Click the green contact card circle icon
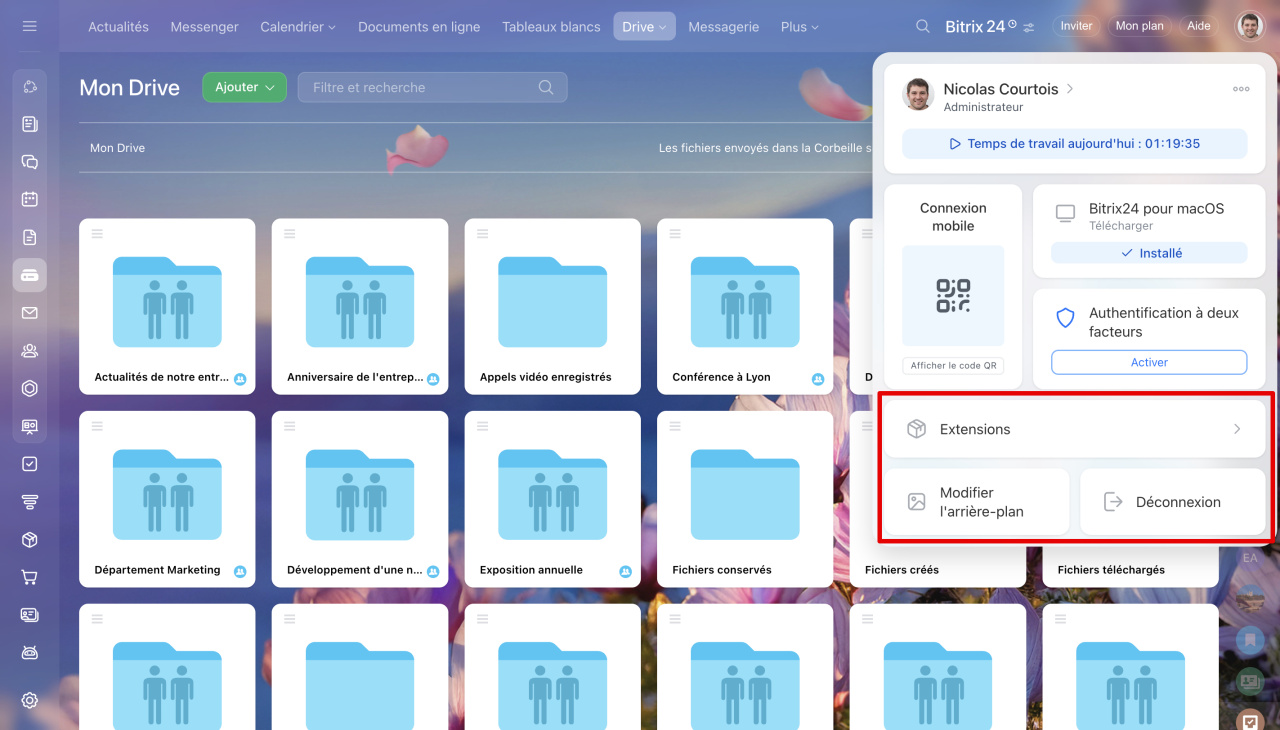The image size is (1280, 730). 1249,681
